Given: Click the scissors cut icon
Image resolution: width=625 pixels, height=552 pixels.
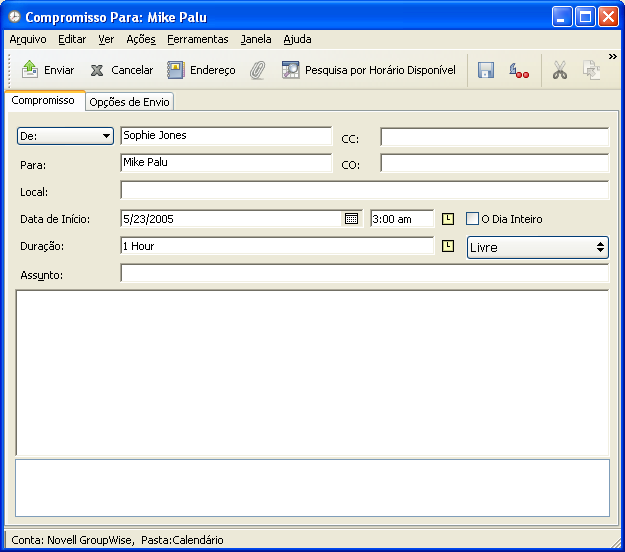Looking at the screenshot, I should point(560,70).
